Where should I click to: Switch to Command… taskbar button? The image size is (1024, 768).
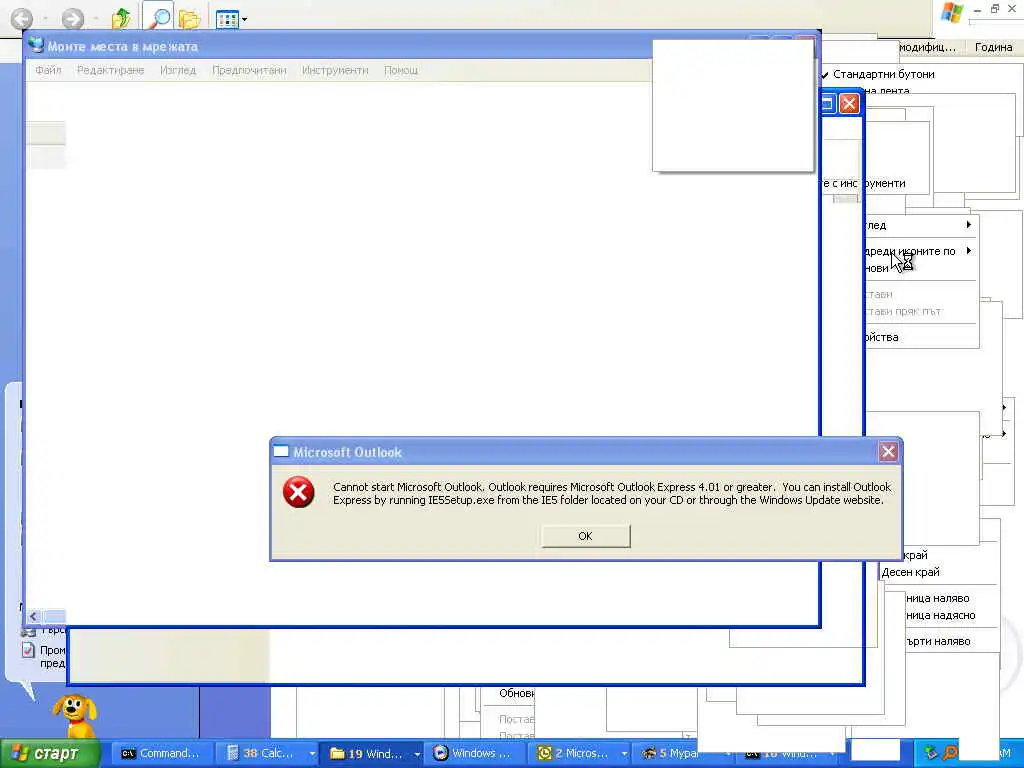coord(160,754)
